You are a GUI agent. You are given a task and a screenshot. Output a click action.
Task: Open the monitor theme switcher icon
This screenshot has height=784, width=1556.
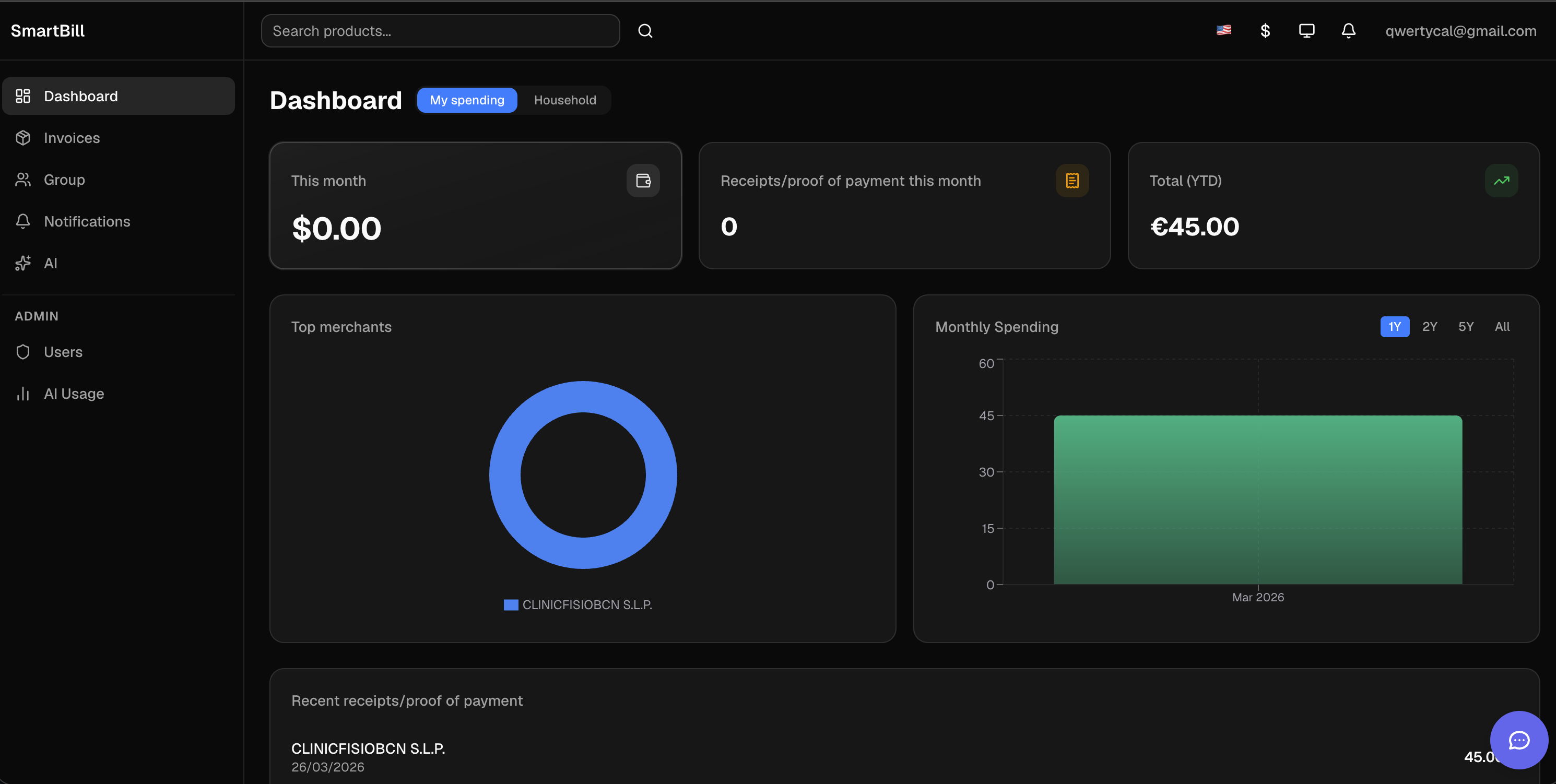(1306, 31)
